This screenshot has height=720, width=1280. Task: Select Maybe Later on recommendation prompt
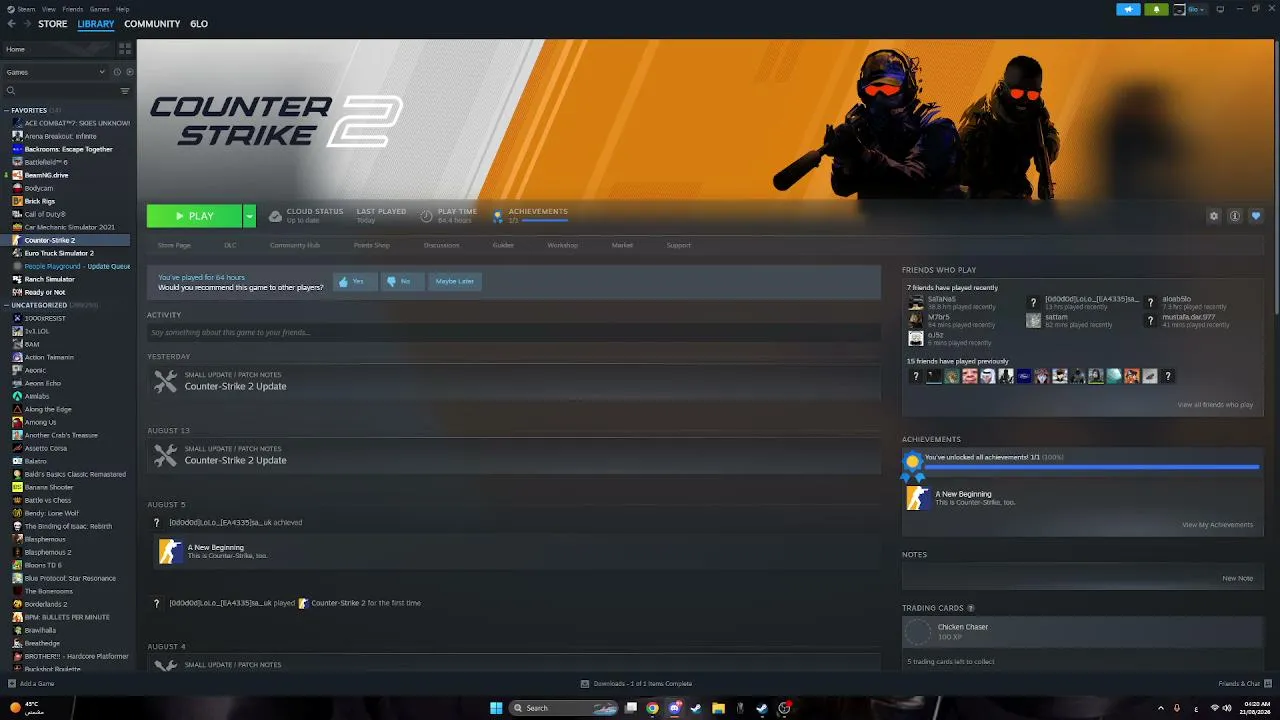pos(455,282)
